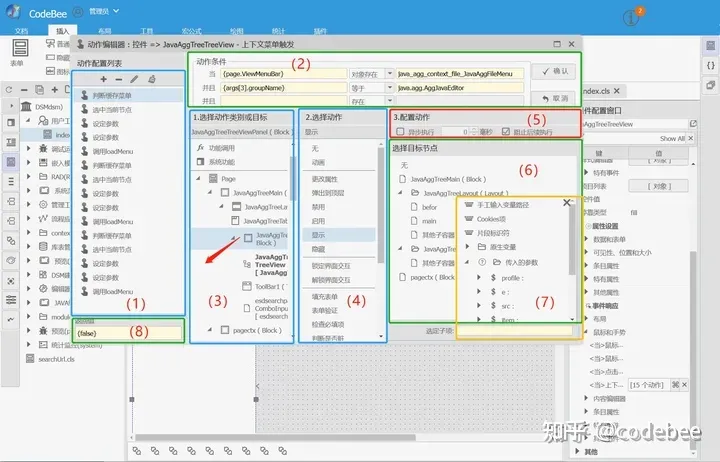Maximize the 动作编辑器 dialog
The width and height of the screenshot is (720, 462).
(x=557, y=44)
